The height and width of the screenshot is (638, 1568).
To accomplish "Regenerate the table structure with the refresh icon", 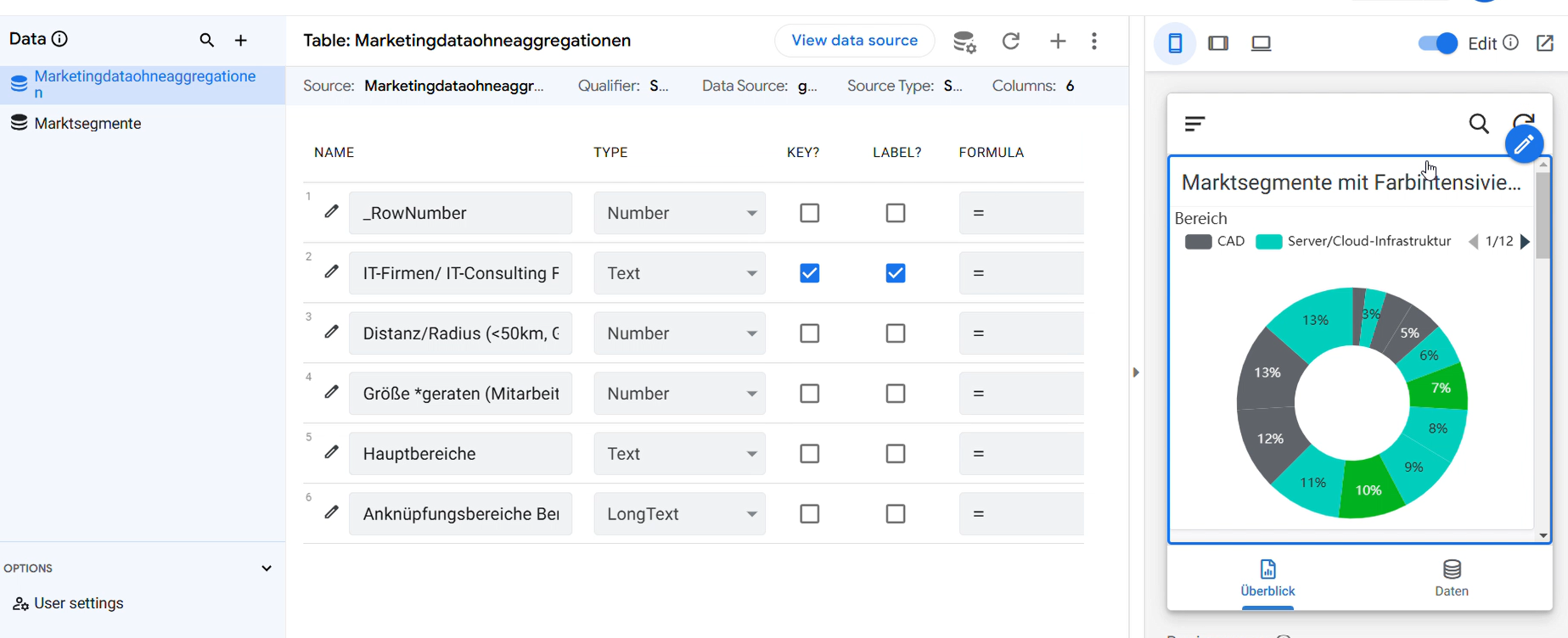I will (x=1010, y=41).
